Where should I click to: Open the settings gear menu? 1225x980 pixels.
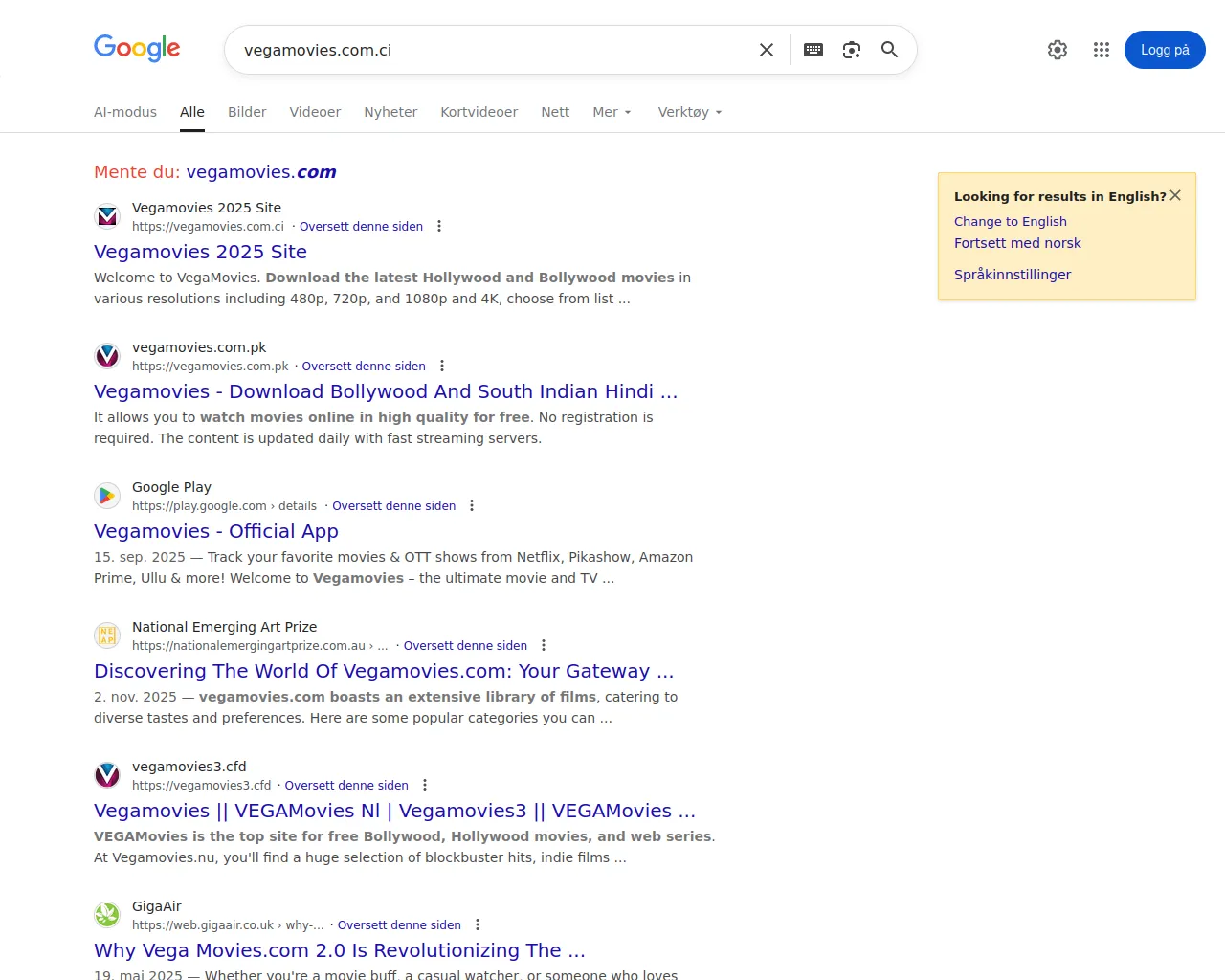[x=1058, y=50]
